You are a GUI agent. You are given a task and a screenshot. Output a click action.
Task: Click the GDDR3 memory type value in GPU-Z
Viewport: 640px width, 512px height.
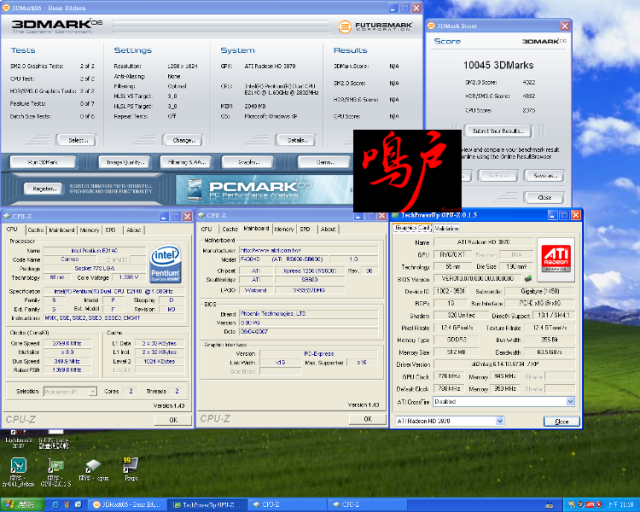click(x=456, y=340)
